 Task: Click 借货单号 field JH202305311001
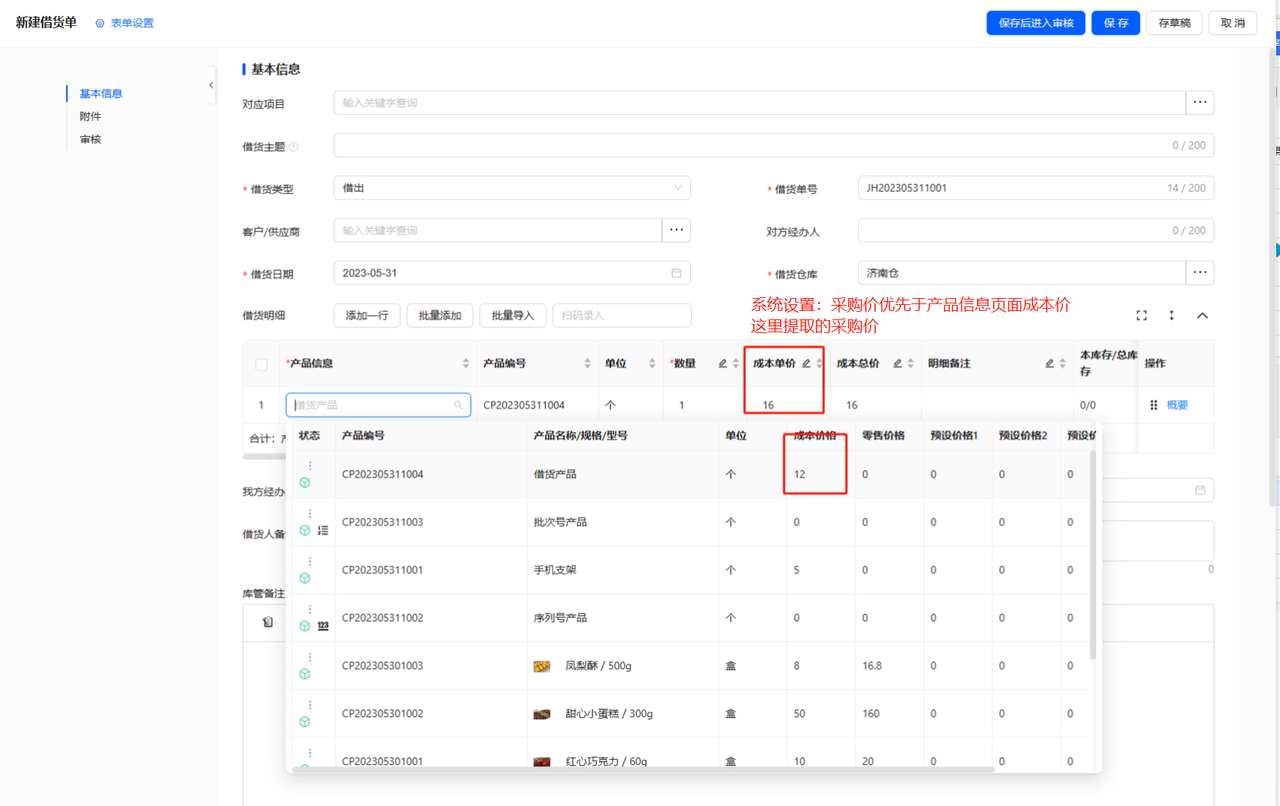tap(1036, 188)
